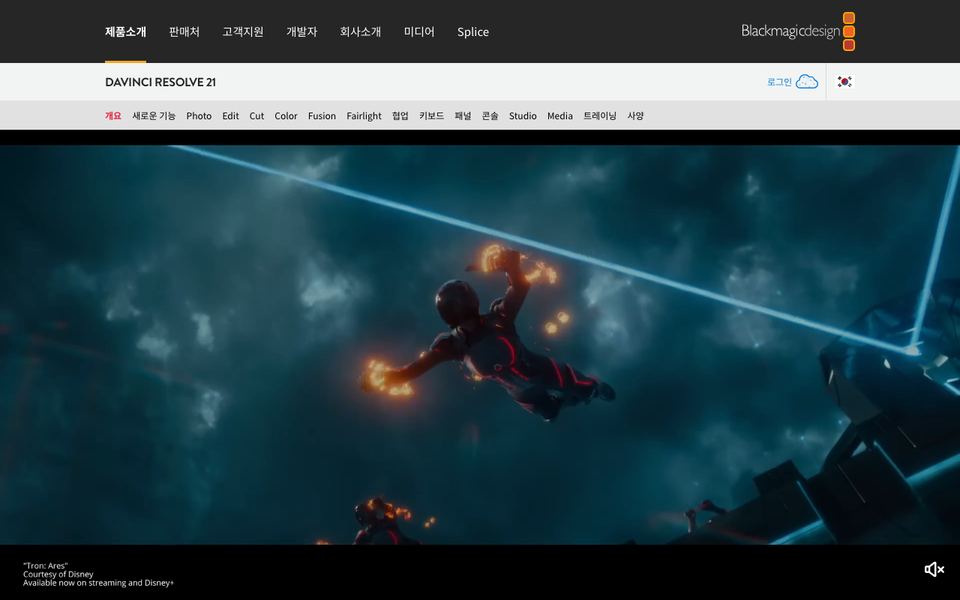The width and height of the screenshot is (960, 600).
Task: Open the 회사소개 menu
Action: [x=361, y=32]
